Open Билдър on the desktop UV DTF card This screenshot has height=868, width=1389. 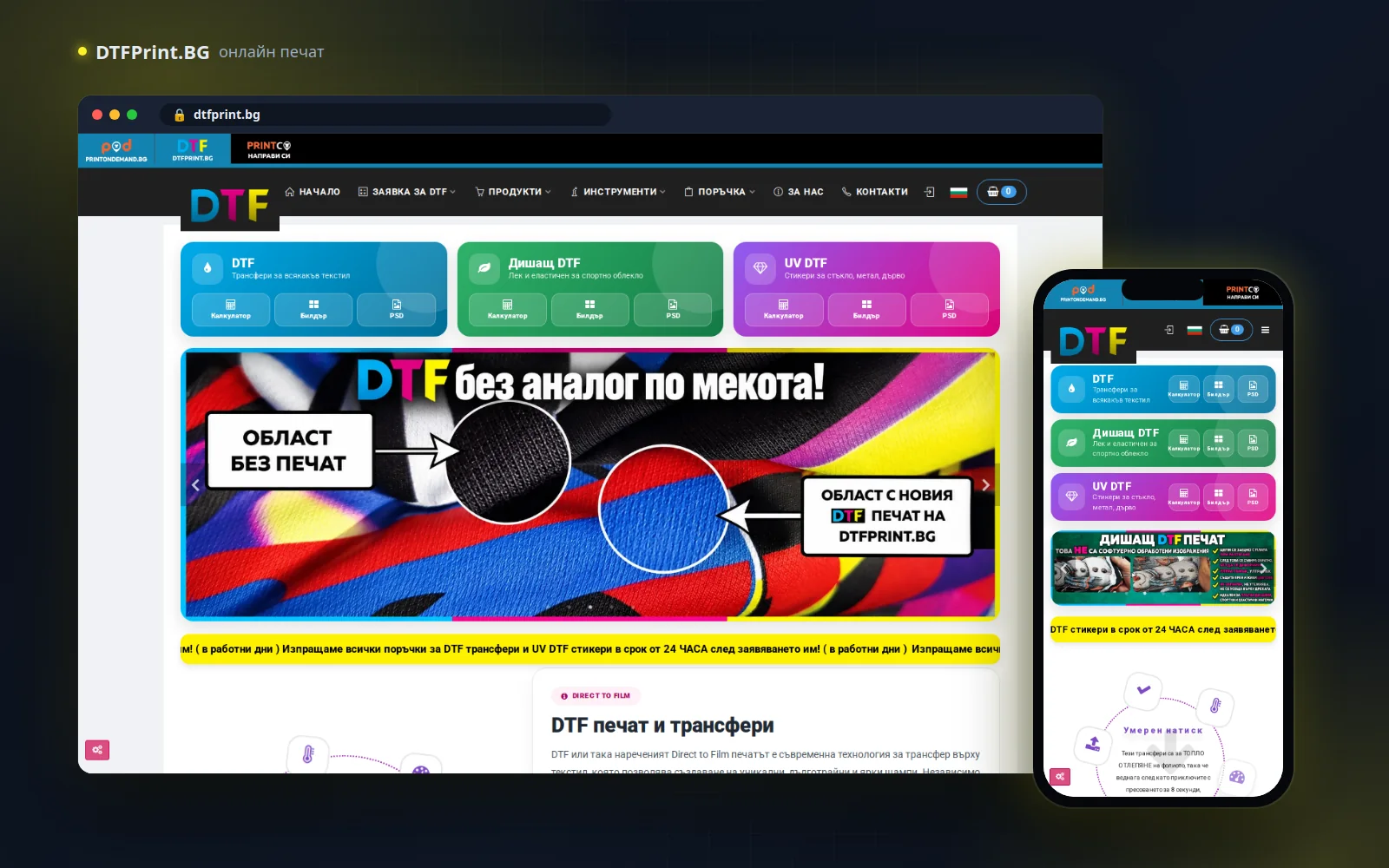pyautogui.click(x=866, y=309)
